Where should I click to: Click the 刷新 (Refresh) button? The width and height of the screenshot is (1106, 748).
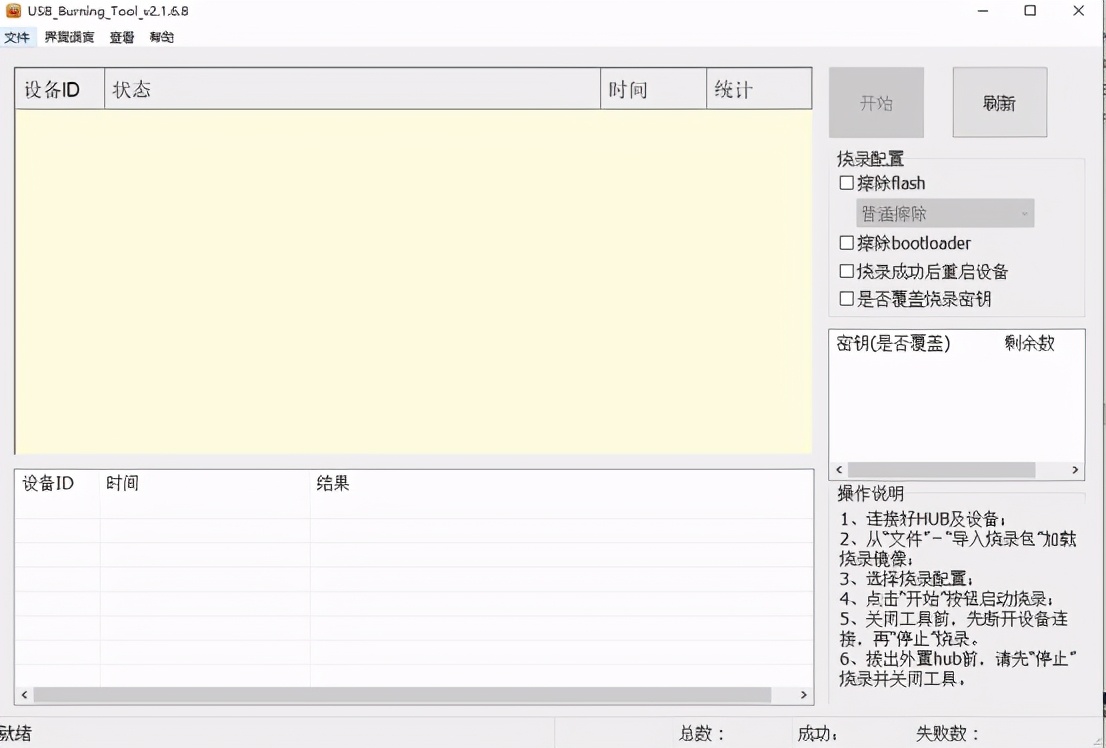pyautogui.click(x=999, y=102)
